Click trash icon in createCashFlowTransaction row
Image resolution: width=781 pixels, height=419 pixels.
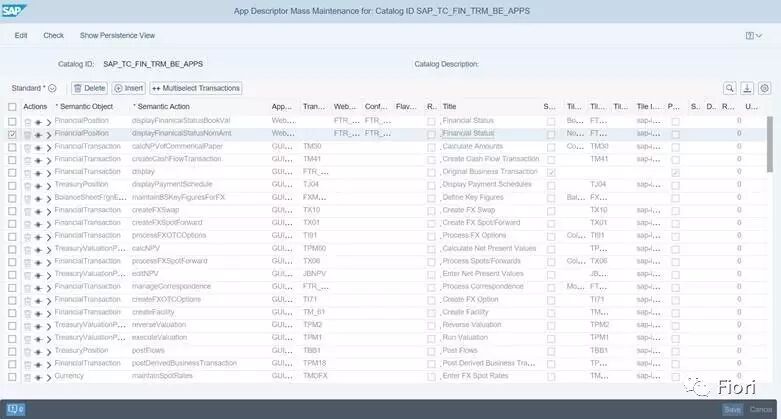28,160
